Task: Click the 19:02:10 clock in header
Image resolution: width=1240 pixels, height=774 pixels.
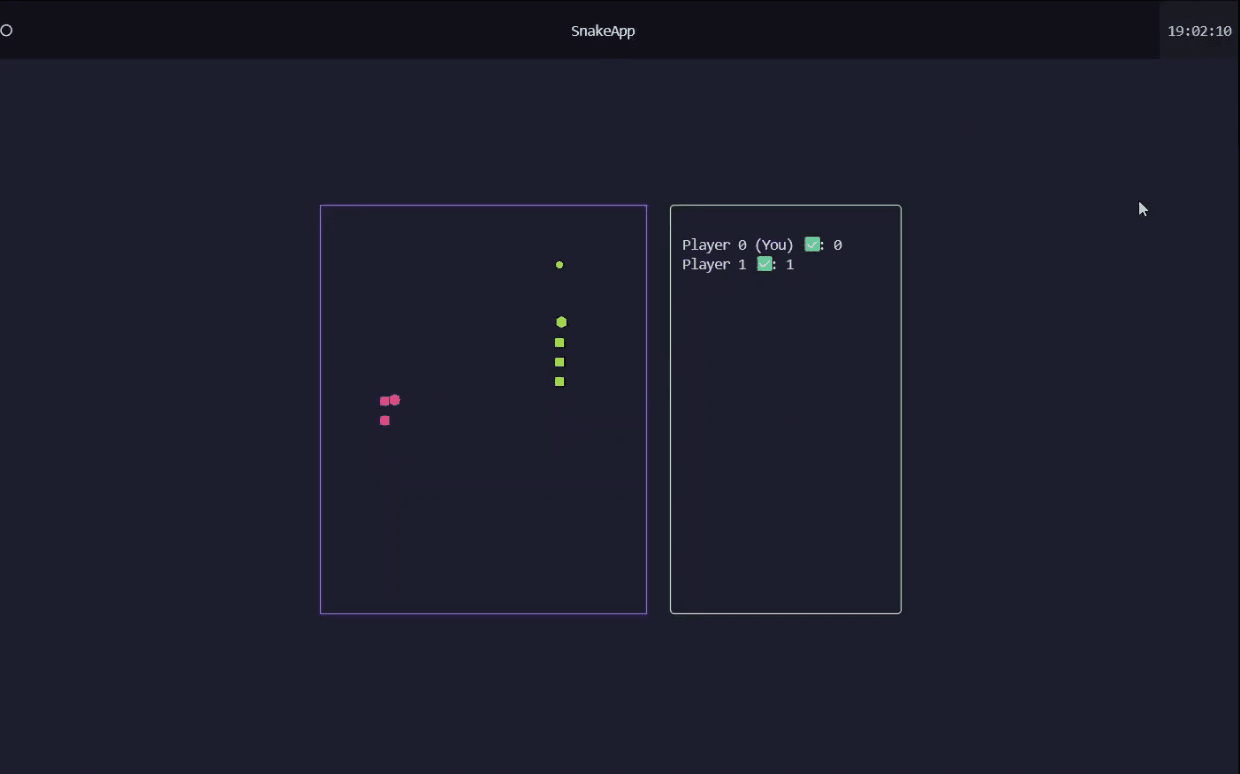Action: coord(1199,31)
